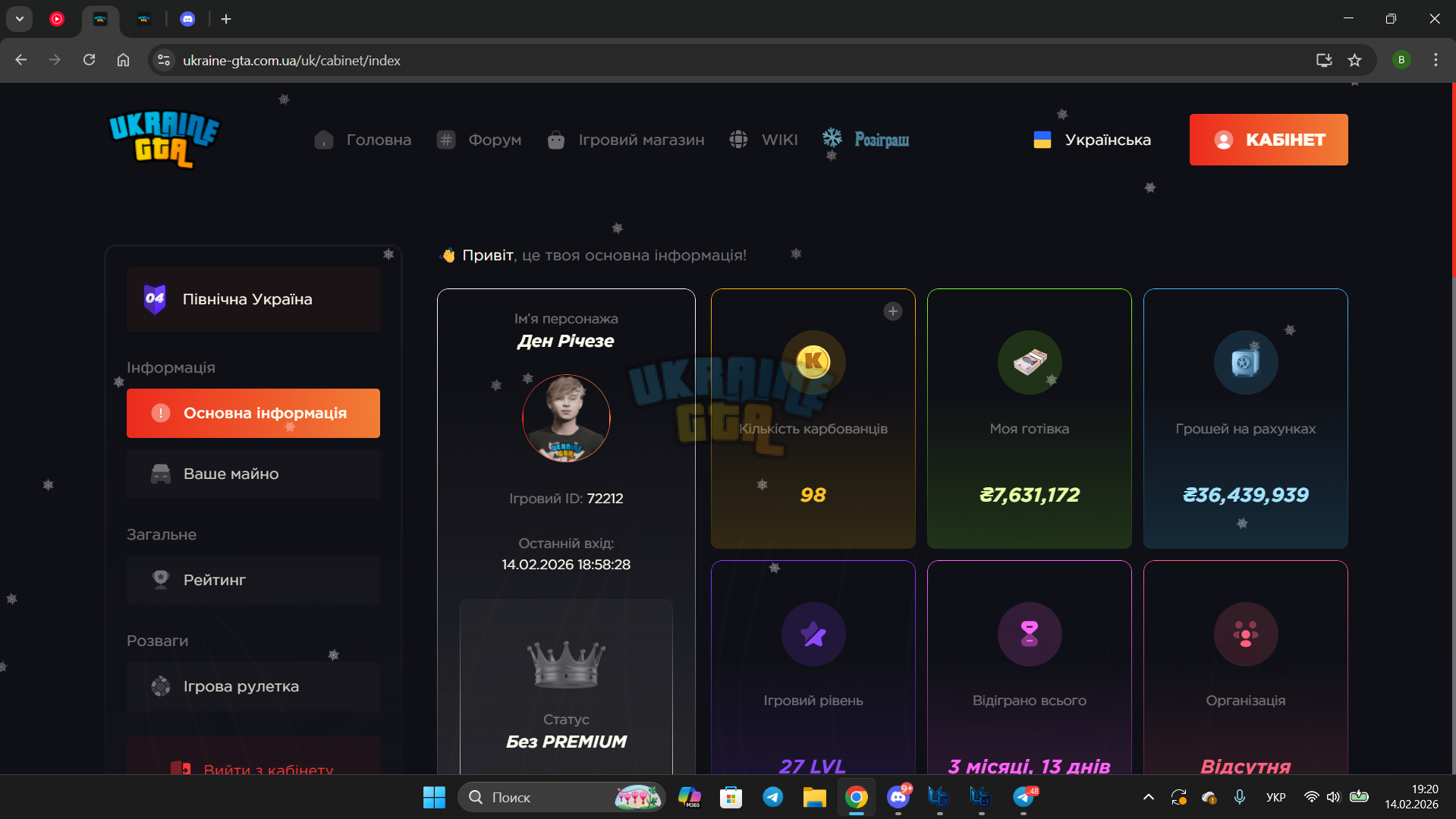The height and width of the screenshot is (819, 1456).
Task: Click the shopping bag icon in nav
Action: [x=556, y=140]
